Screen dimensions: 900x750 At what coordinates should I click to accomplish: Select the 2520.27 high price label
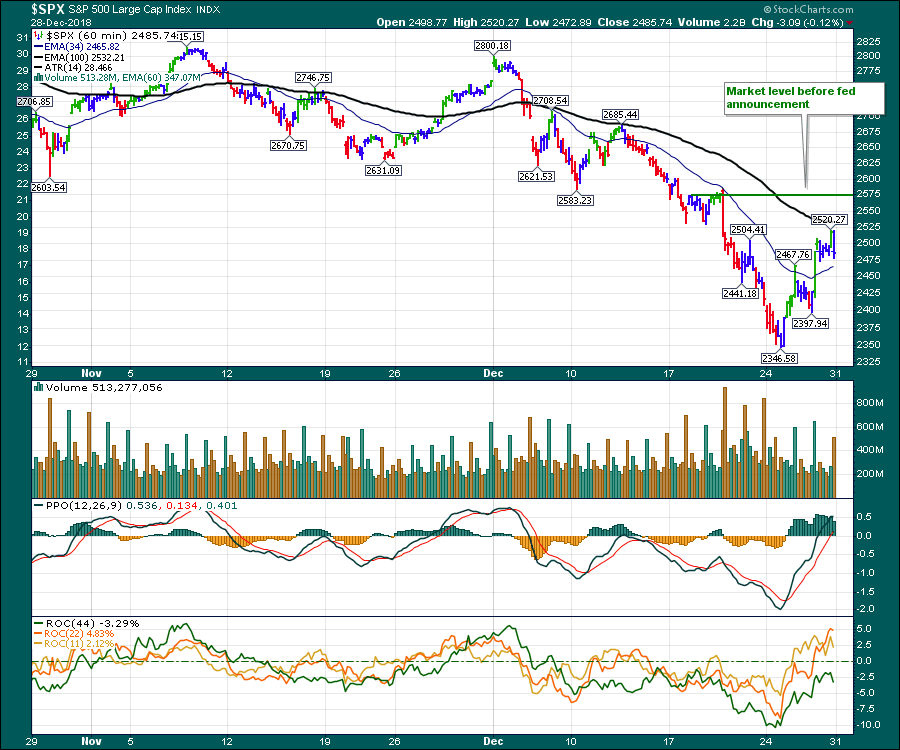829,219
